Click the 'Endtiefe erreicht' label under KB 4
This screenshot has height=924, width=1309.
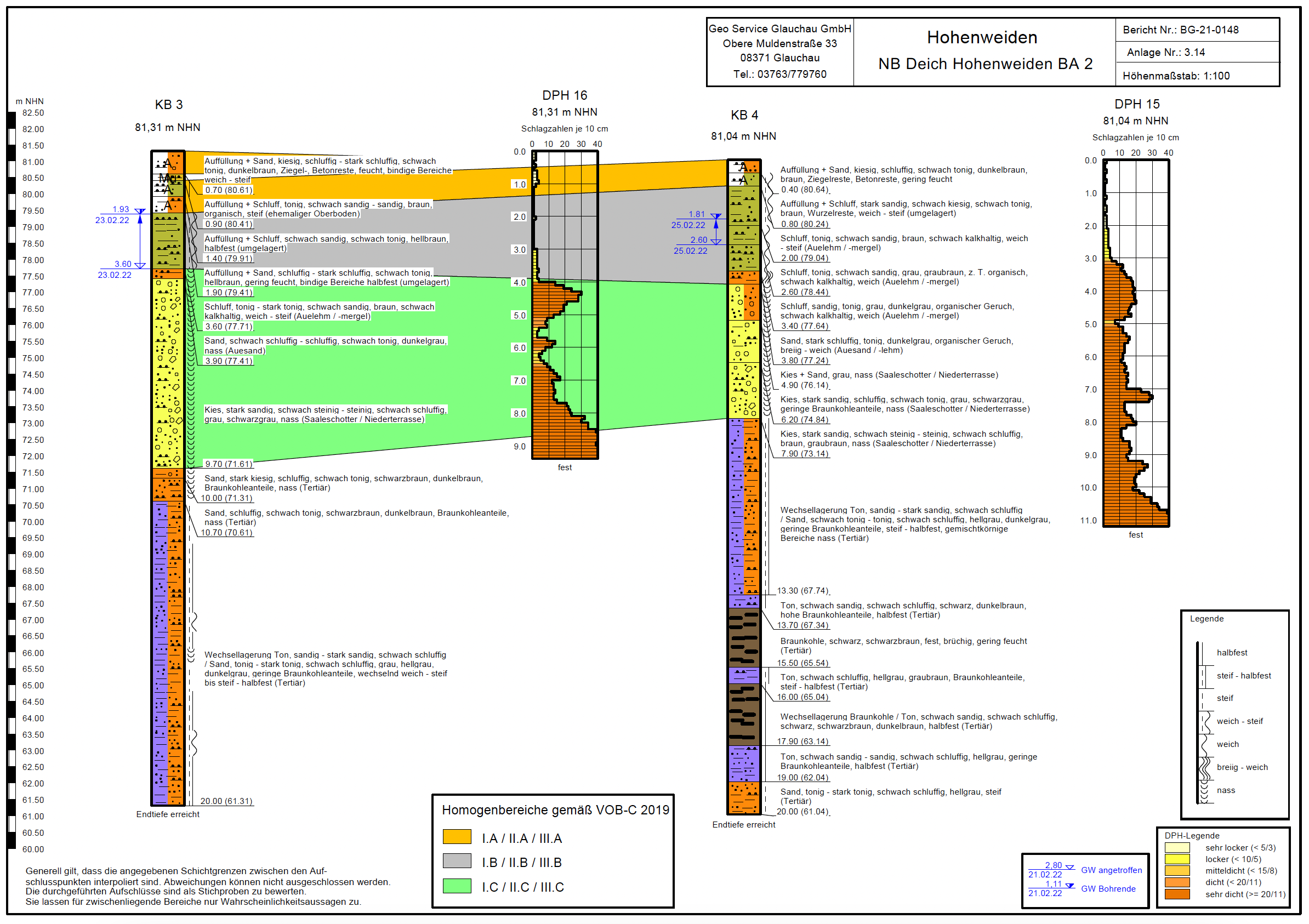click(x=743, y=825)
